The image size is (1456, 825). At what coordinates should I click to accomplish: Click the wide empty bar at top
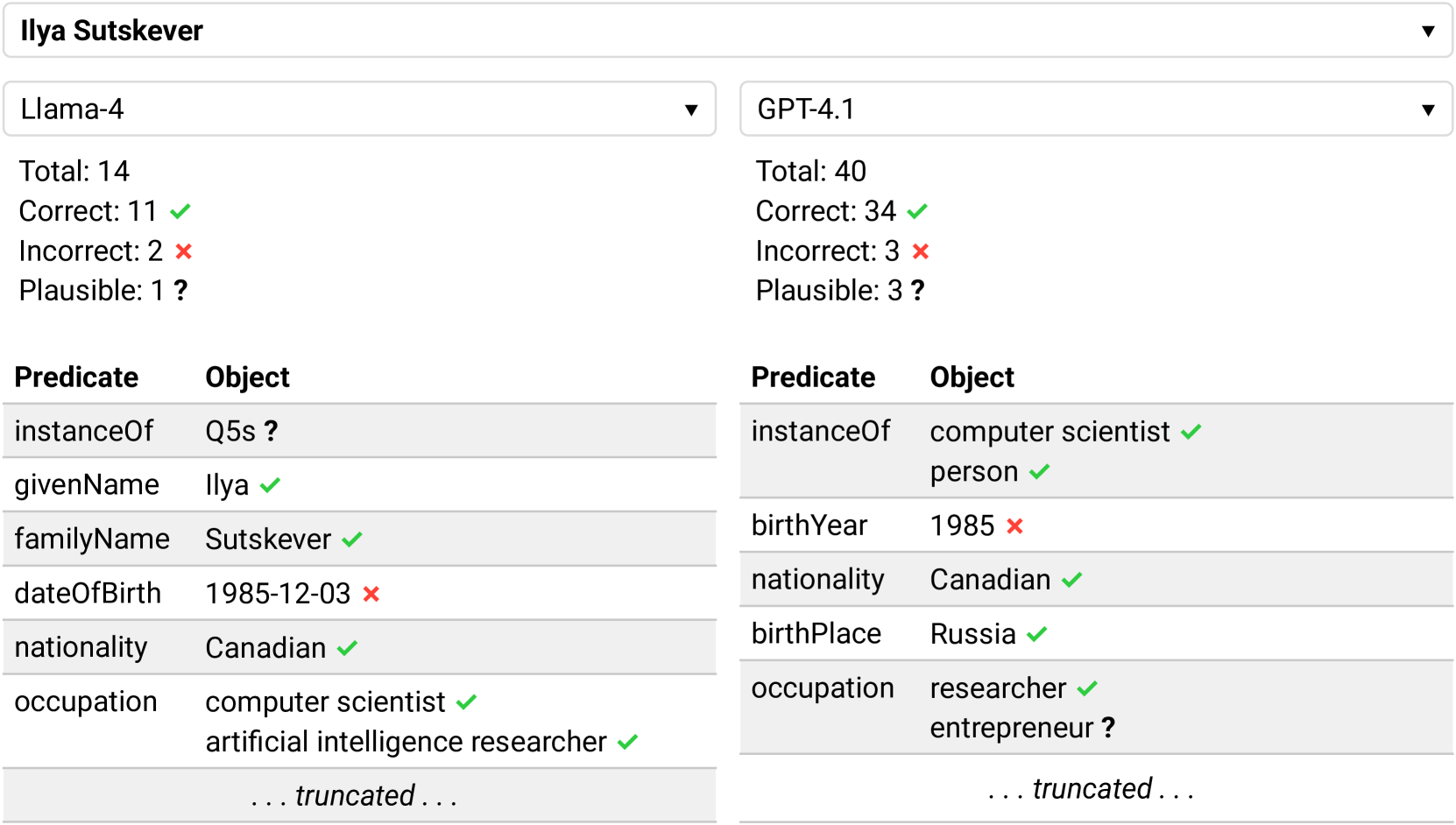pyautogui.click(x=727, y=31)
